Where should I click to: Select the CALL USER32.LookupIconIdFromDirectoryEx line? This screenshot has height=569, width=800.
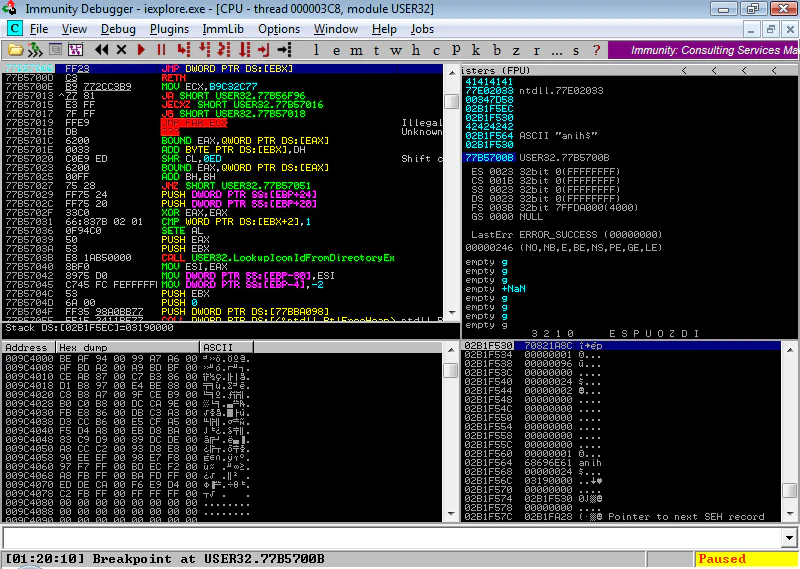pos(223,258)
